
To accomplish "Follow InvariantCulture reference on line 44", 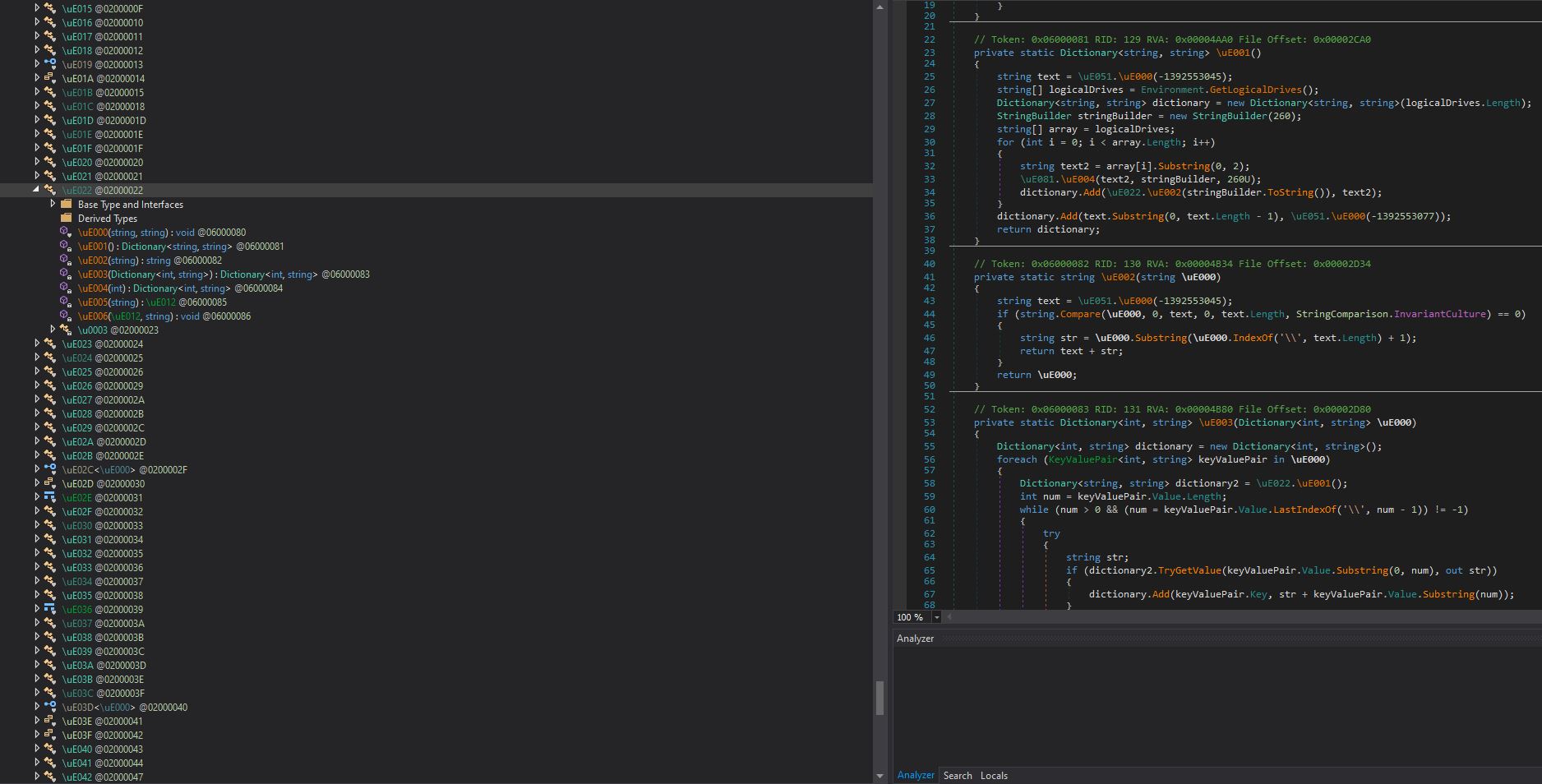I will 1440,314.
